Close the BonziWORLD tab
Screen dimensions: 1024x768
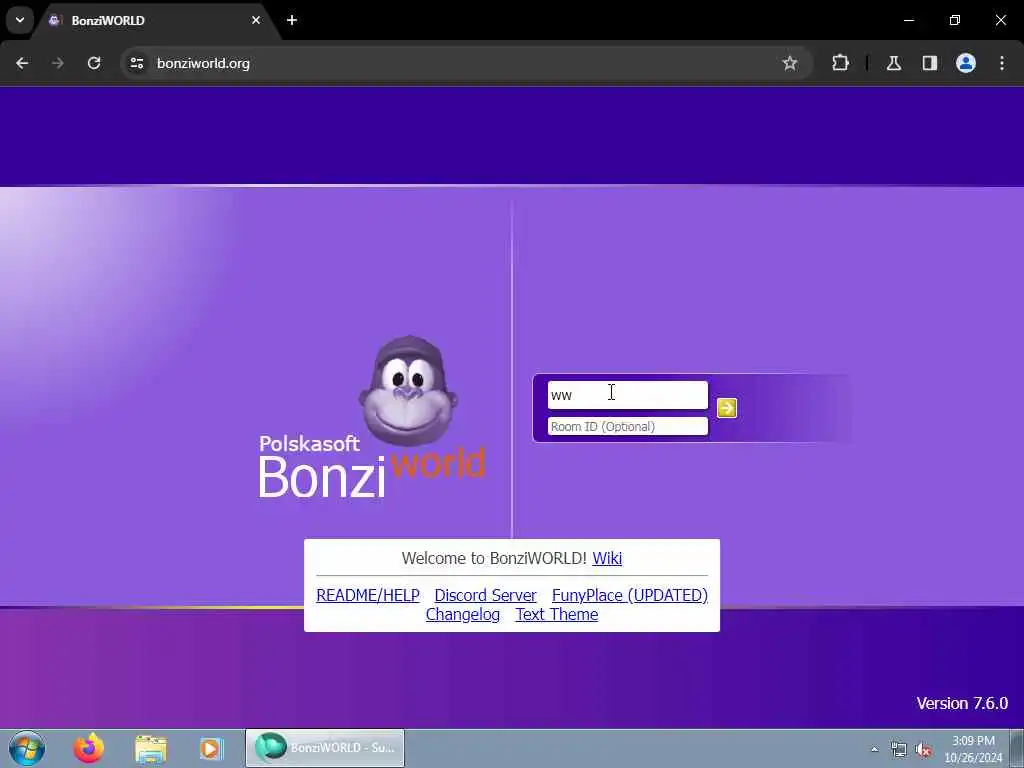click(x=256, y=20)
